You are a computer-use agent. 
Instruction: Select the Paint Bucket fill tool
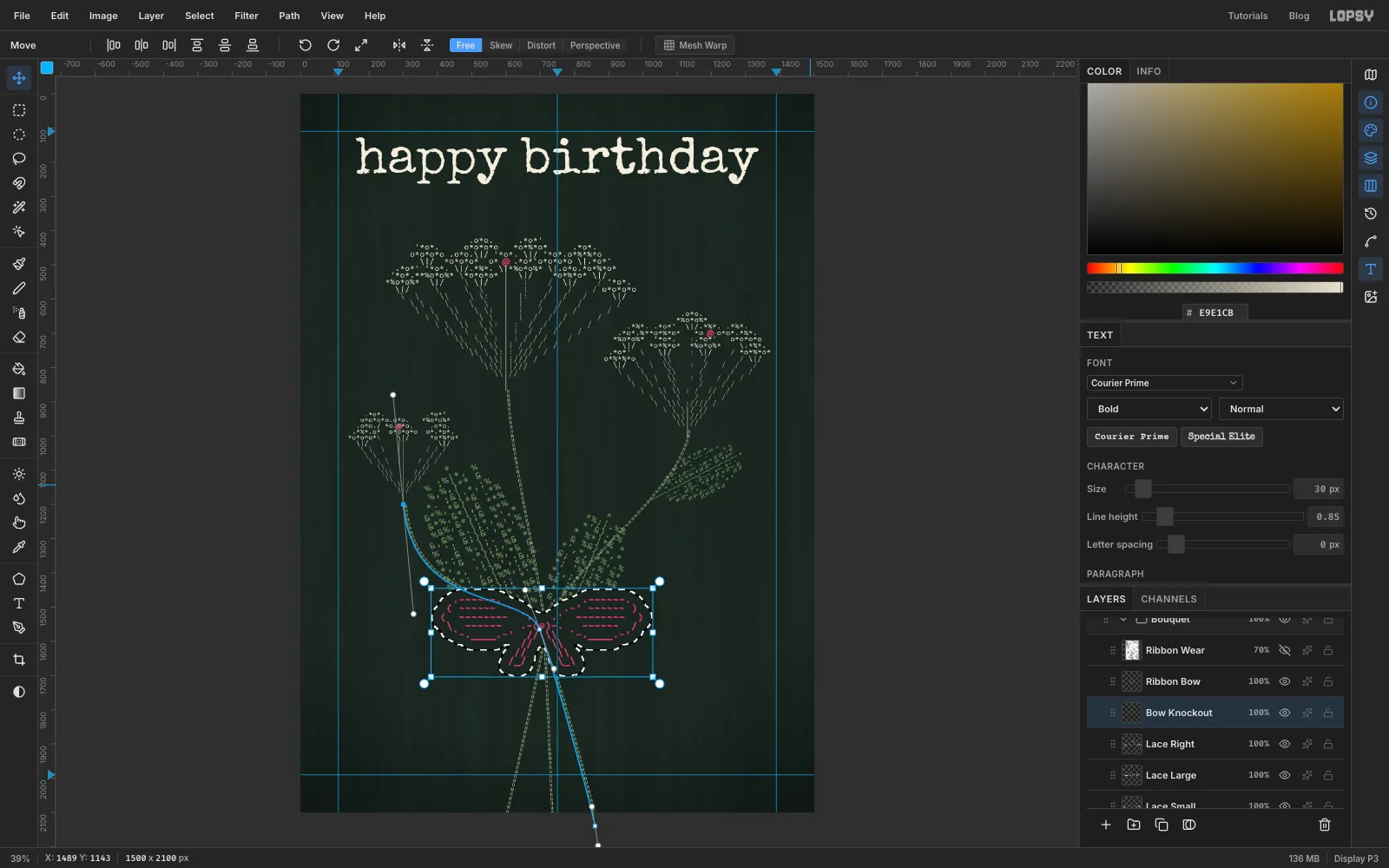[x=18, y=369]
